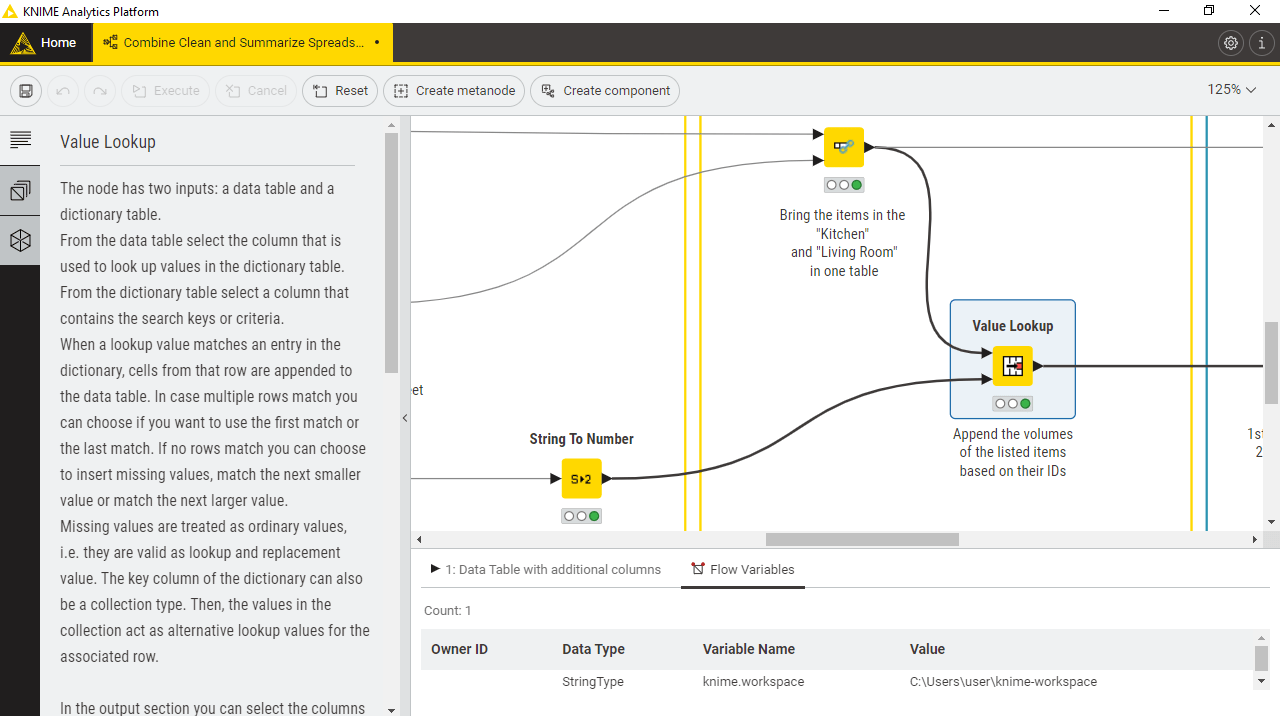Click the Value Lookup output port arrow

pyautogui.click(x=1038, y=366)
